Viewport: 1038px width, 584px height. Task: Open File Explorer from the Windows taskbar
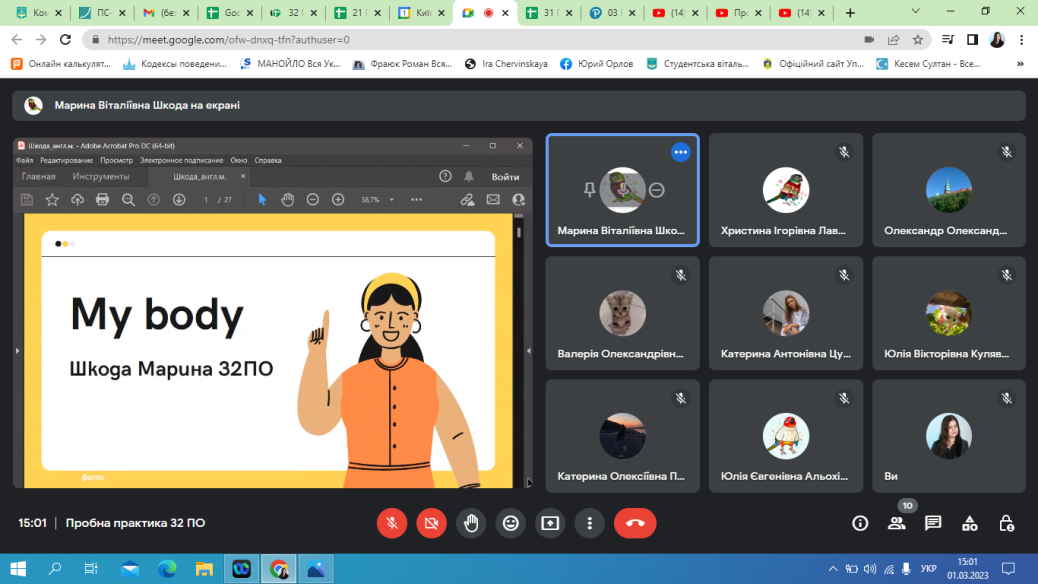(204, 569)
